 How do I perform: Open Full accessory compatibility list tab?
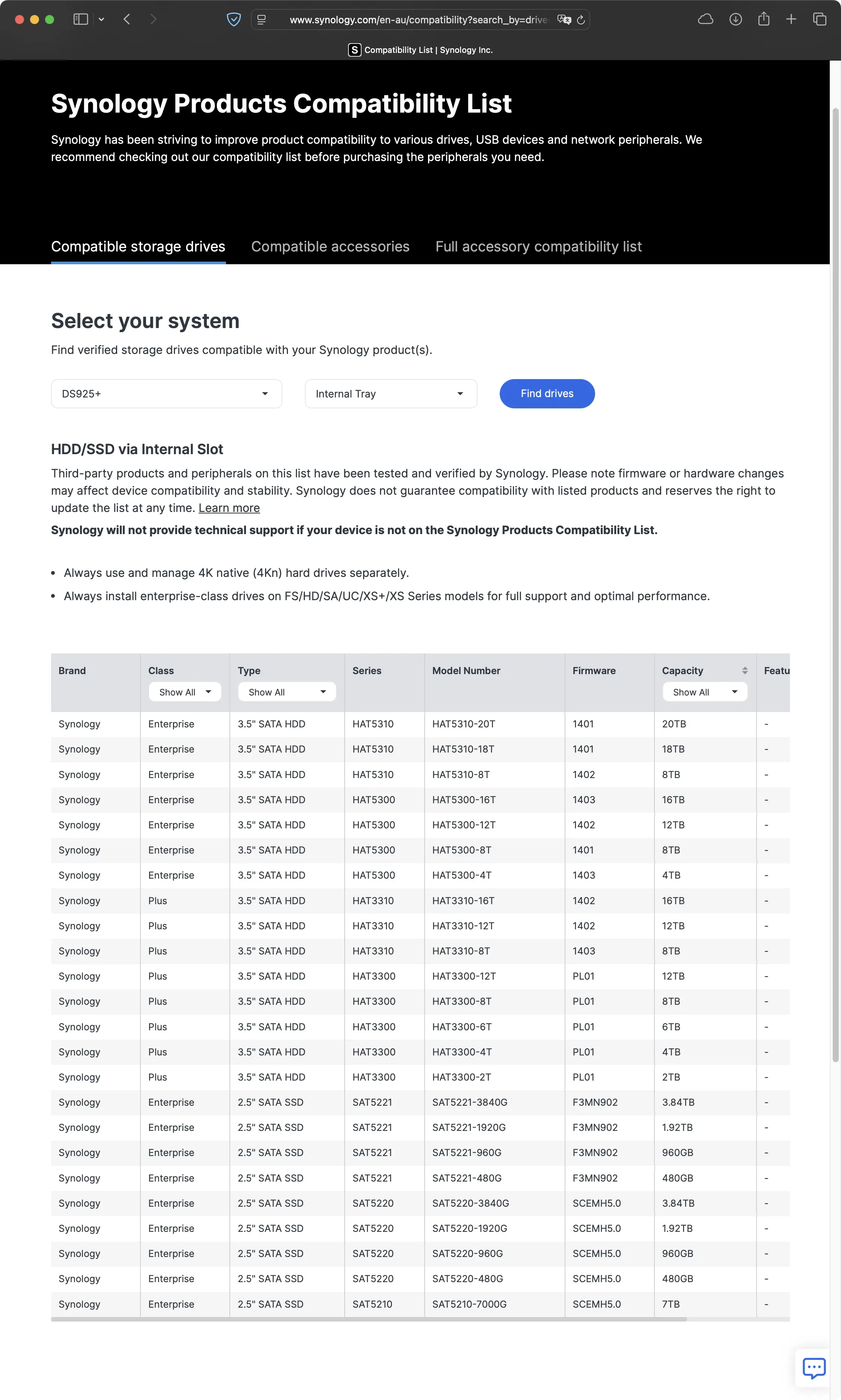538,247
